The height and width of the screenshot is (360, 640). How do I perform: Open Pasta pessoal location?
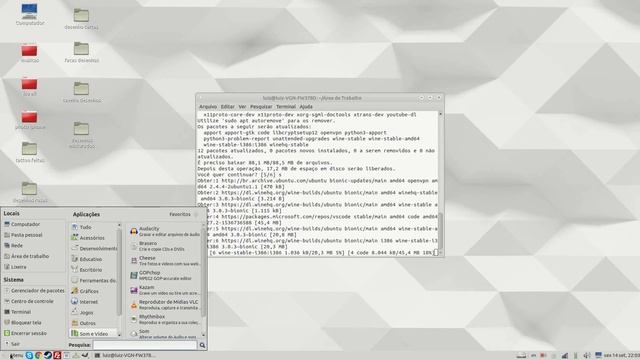tap(33, 235)
